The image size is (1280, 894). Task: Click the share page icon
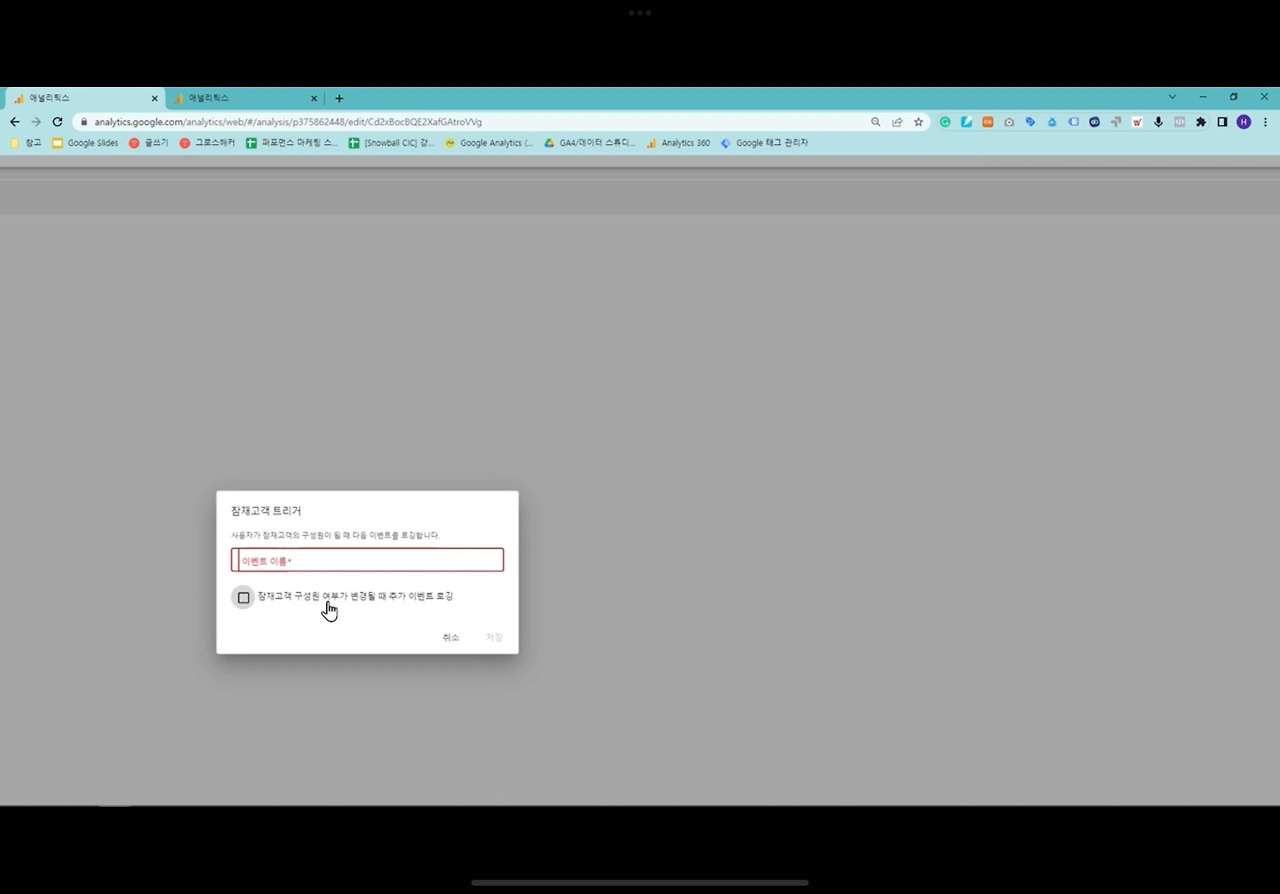click(897, 122)
